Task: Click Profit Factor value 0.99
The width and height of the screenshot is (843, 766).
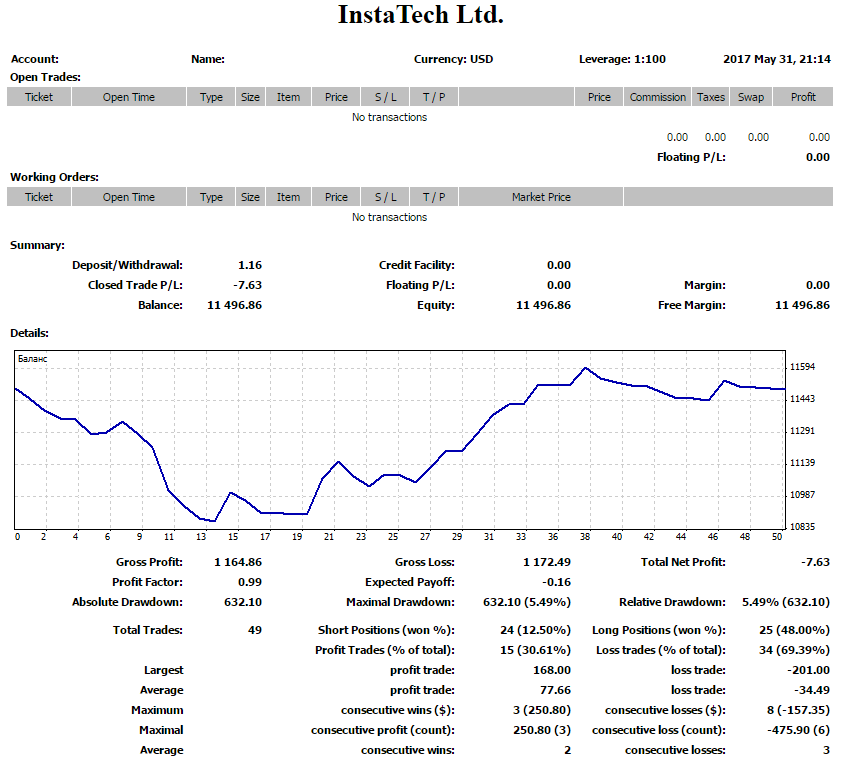Action: click(250, 582)
